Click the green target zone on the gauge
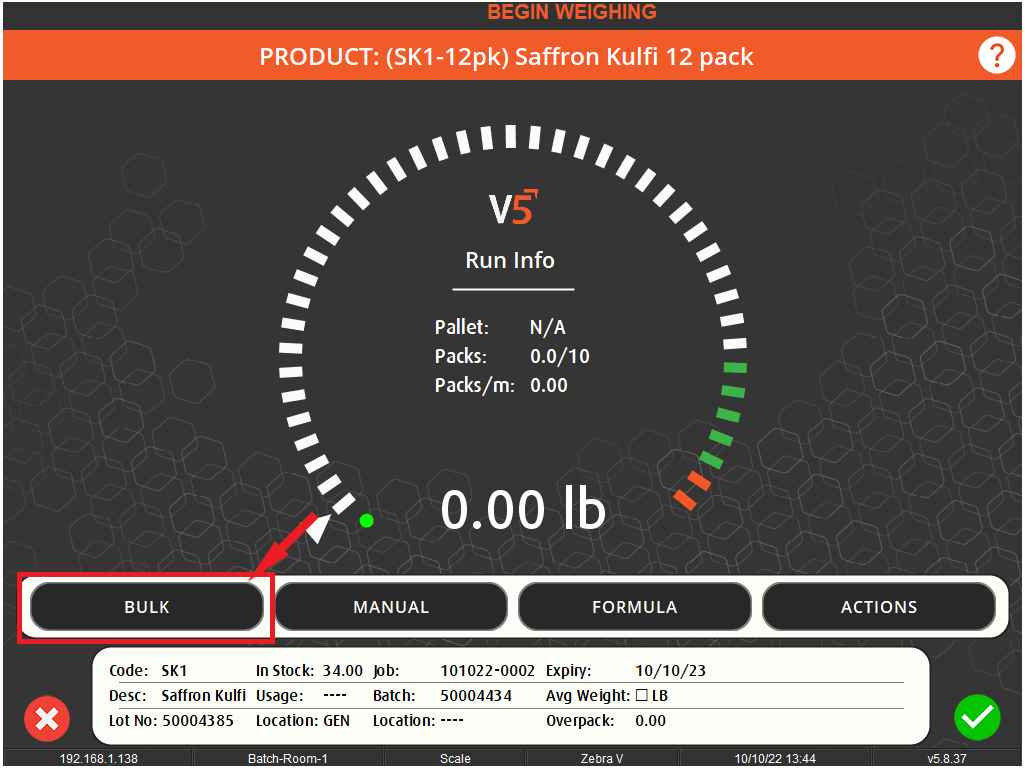Viewport: 1025px width, 769px height. coord(726,415)
